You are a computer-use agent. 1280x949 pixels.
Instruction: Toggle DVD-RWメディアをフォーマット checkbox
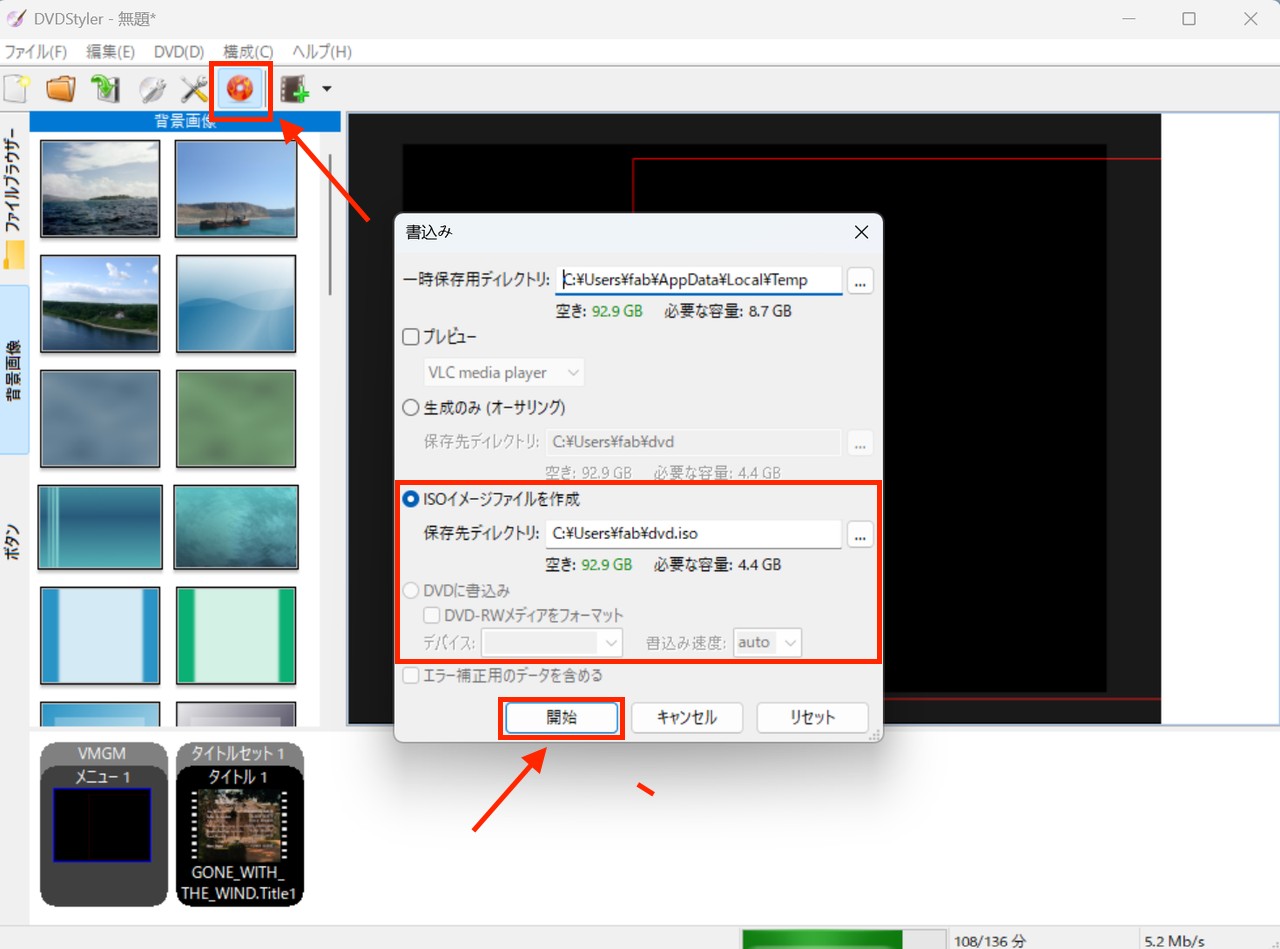point(432,615)
